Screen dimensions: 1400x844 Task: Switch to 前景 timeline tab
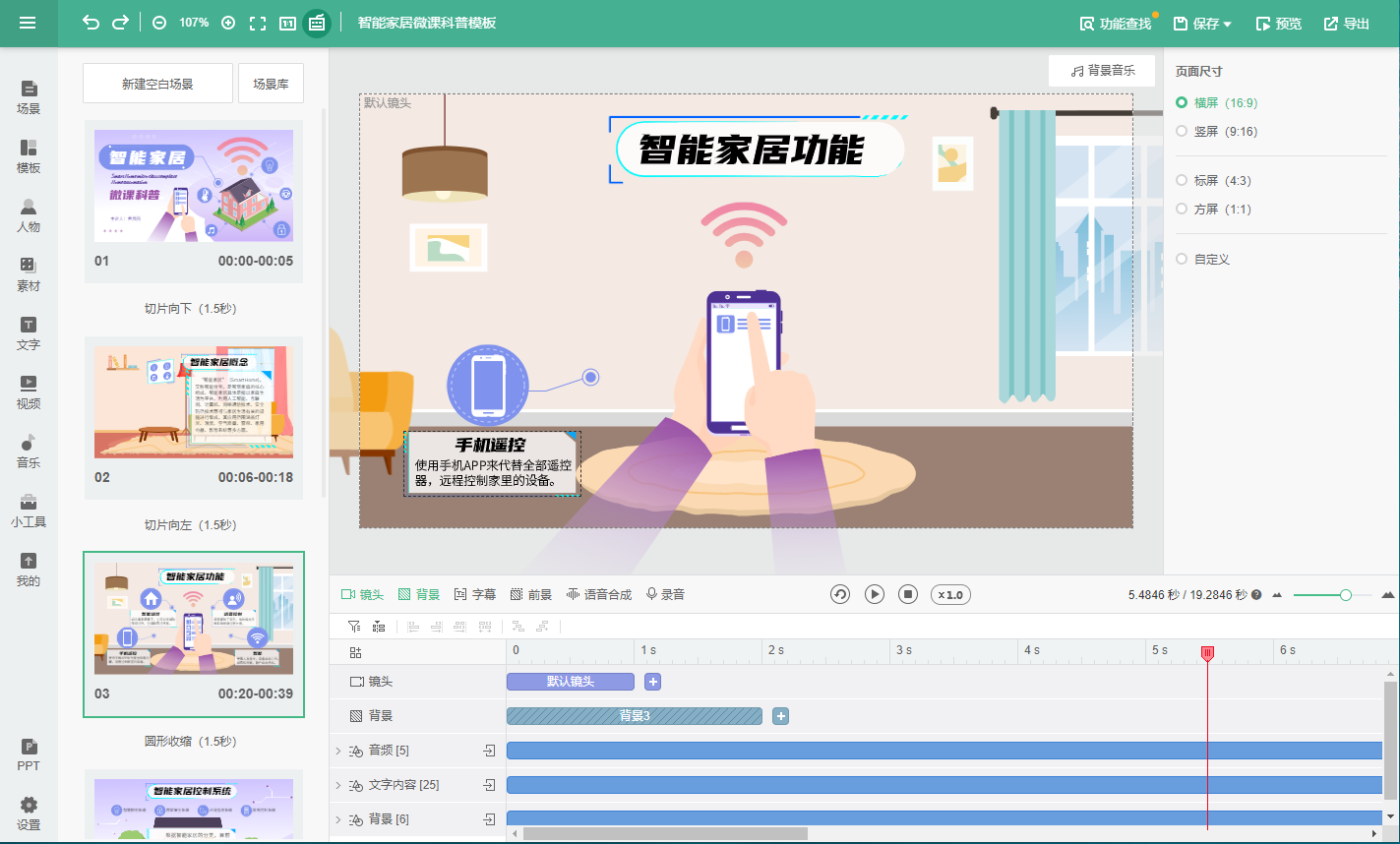tap(531, 594)
